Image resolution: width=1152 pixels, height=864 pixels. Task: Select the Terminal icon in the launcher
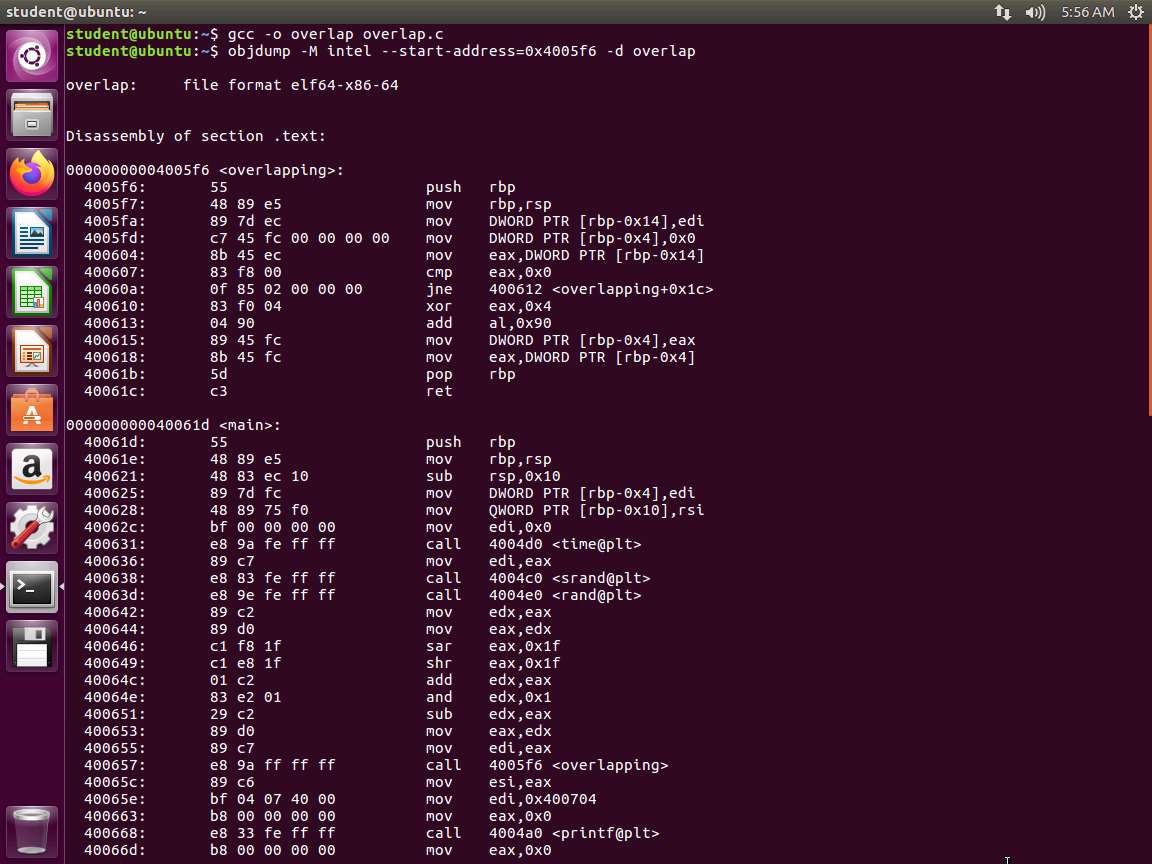click(32, 588)
